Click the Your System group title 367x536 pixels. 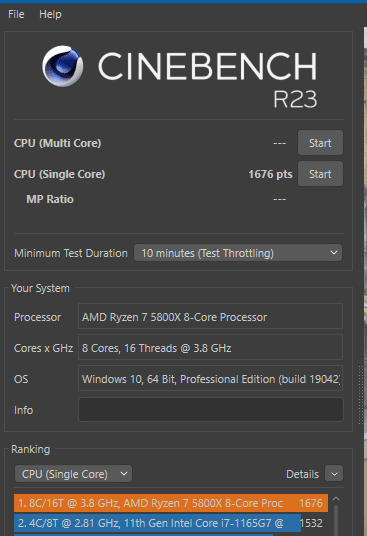[40, 288]
